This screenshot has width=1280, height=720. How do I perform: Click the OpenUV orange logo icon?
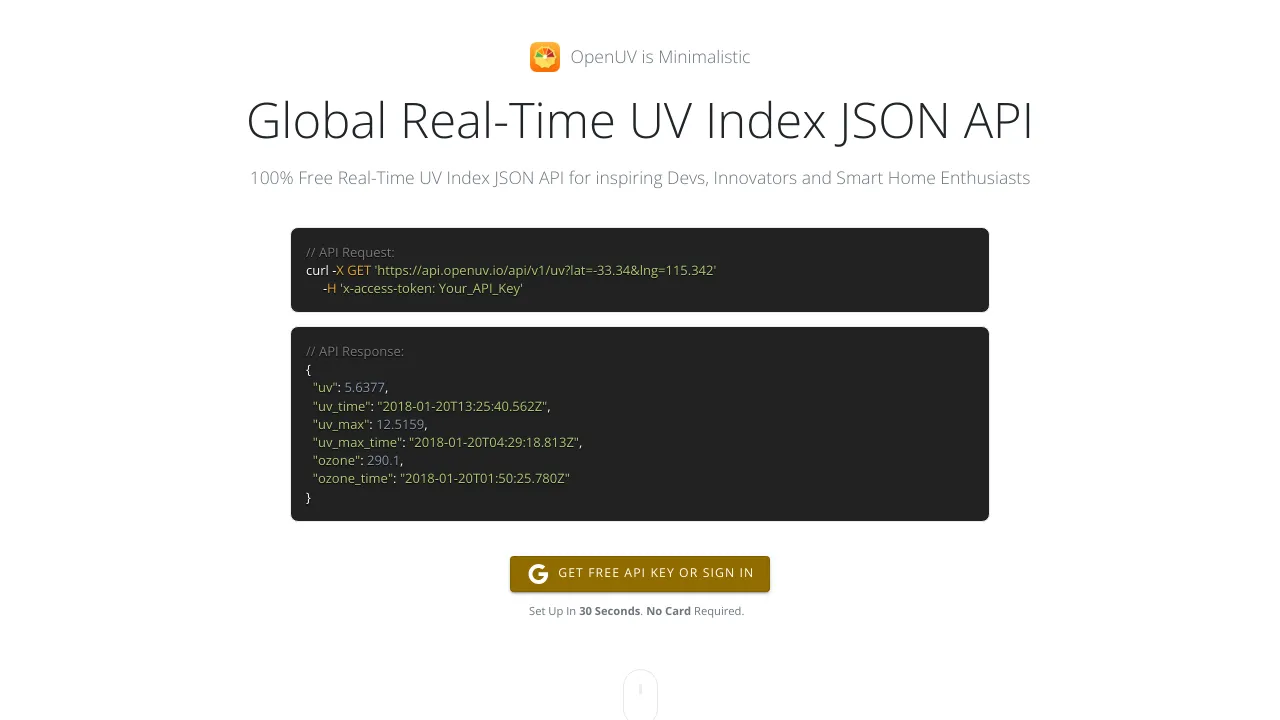(545, 57)
